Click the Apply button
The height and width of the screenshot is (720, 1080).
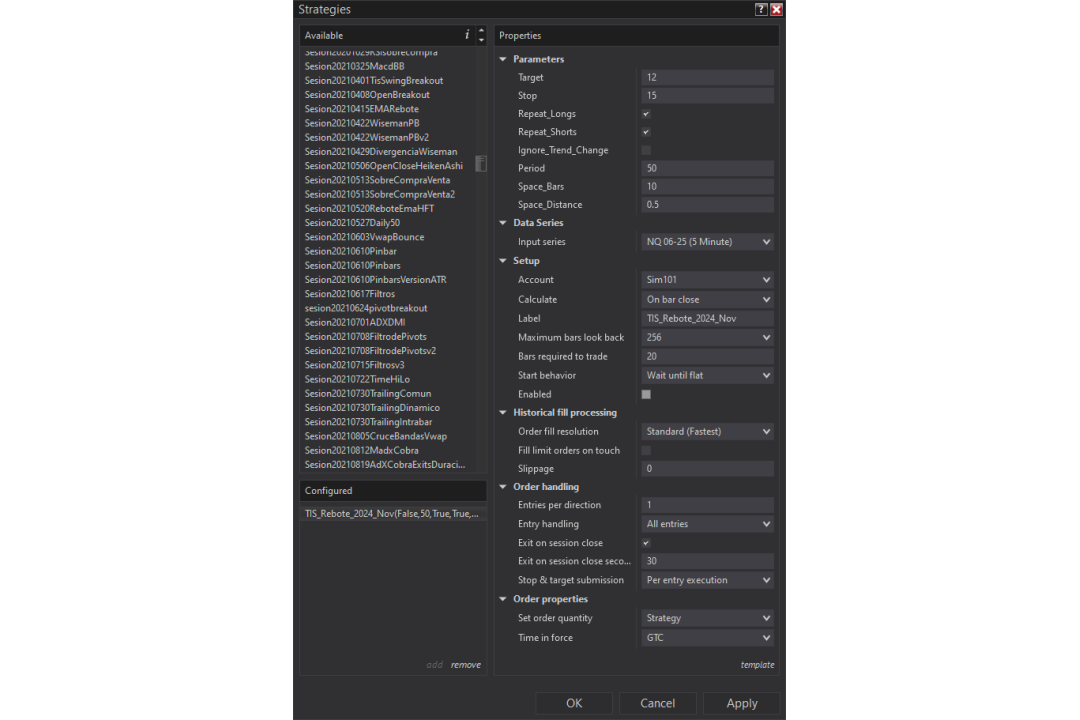742,703
